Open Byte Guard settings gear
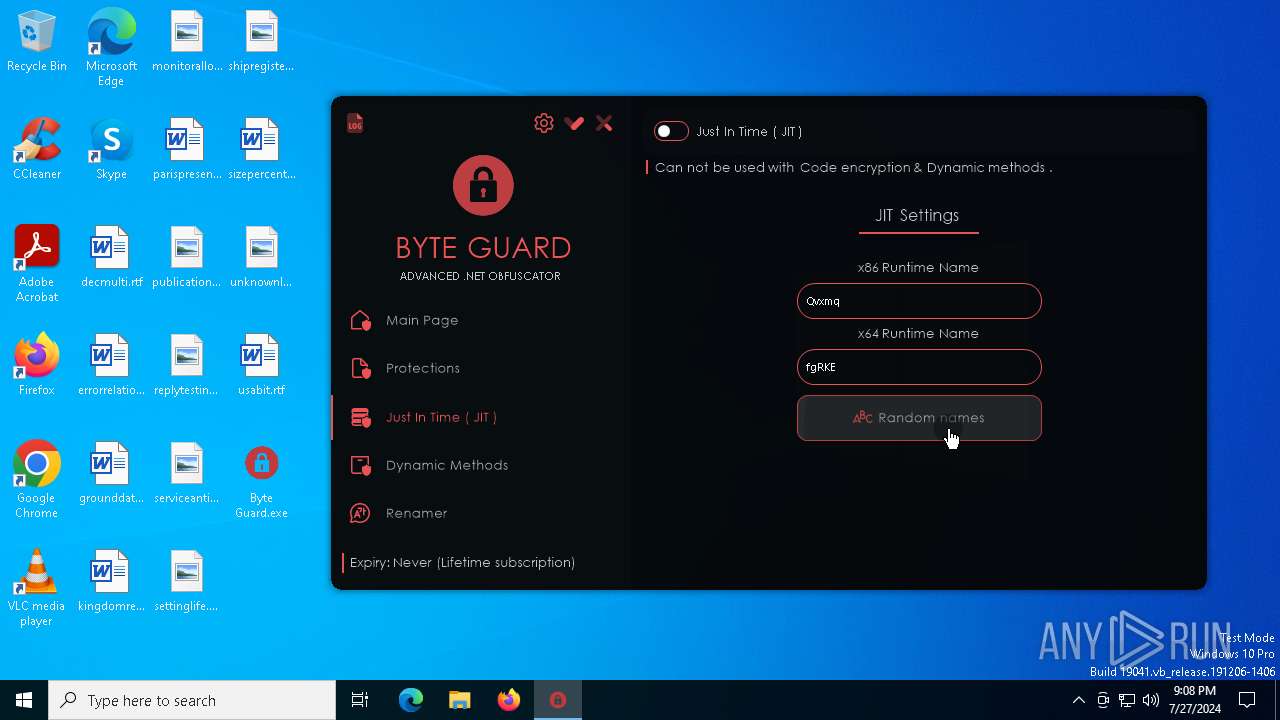This screenshot has height=720, width=1280. click(544, 123)
